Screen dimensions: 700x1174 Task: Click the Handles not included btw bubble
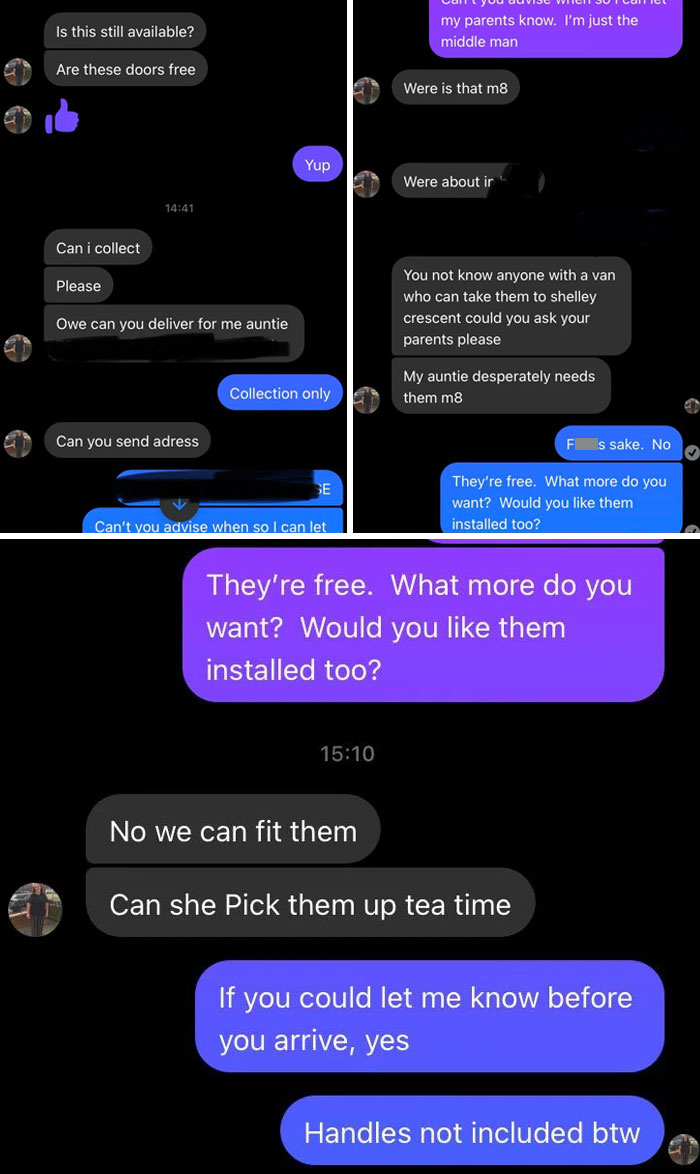[x=472, y=1132]
